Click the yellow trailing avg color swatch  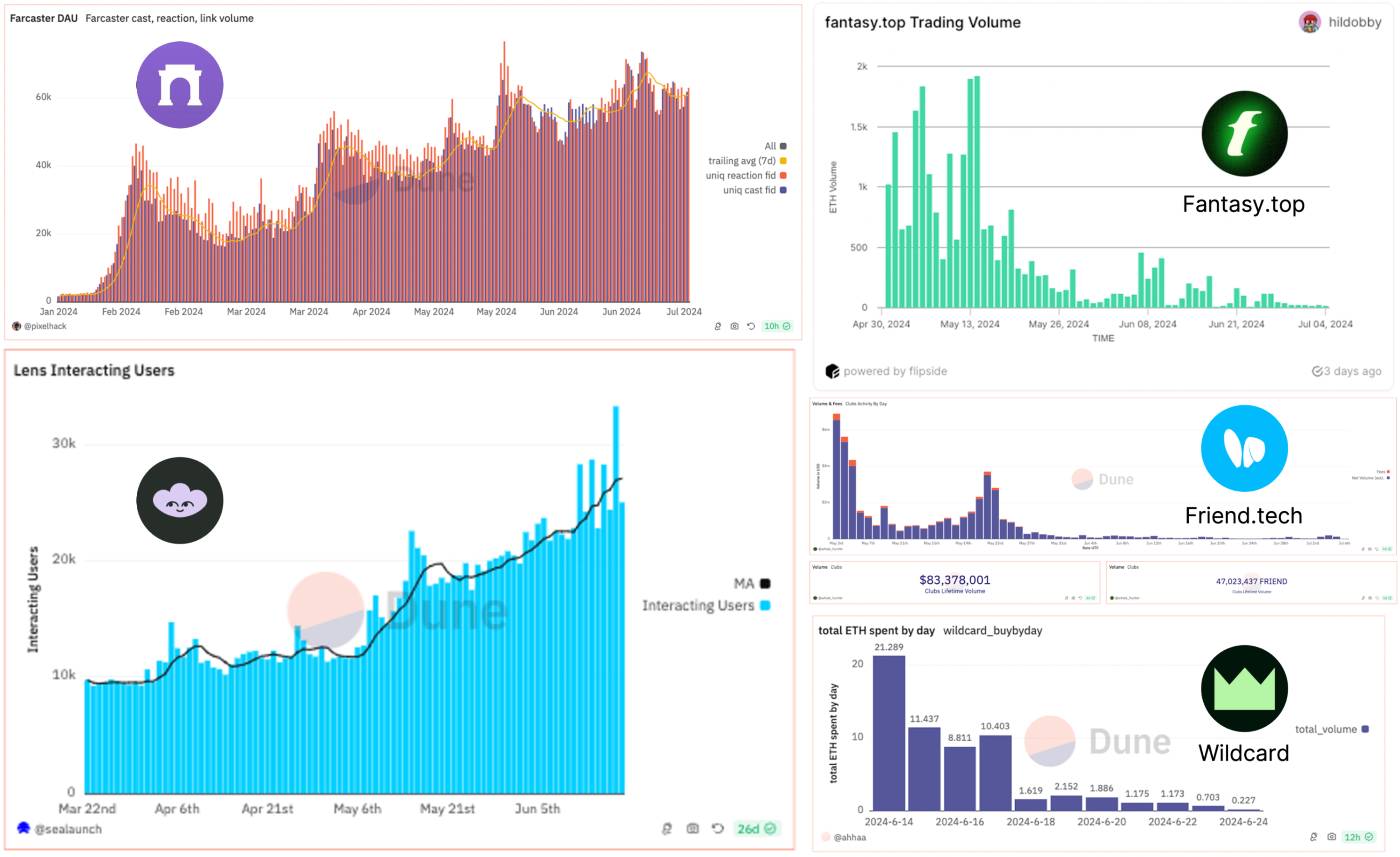click(x=783, y=161)
